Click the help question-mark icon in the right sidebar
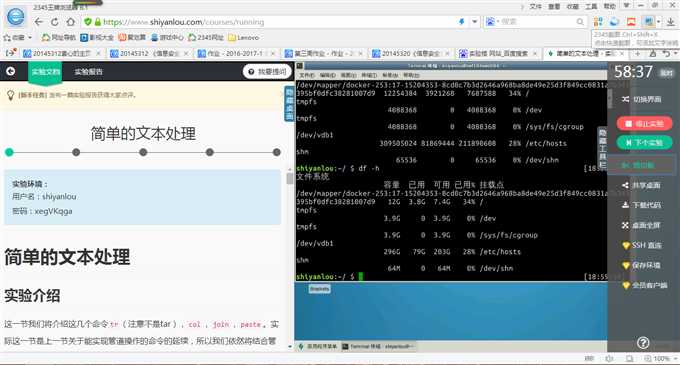This screenshot has width=680, height=365. [643, 343]
